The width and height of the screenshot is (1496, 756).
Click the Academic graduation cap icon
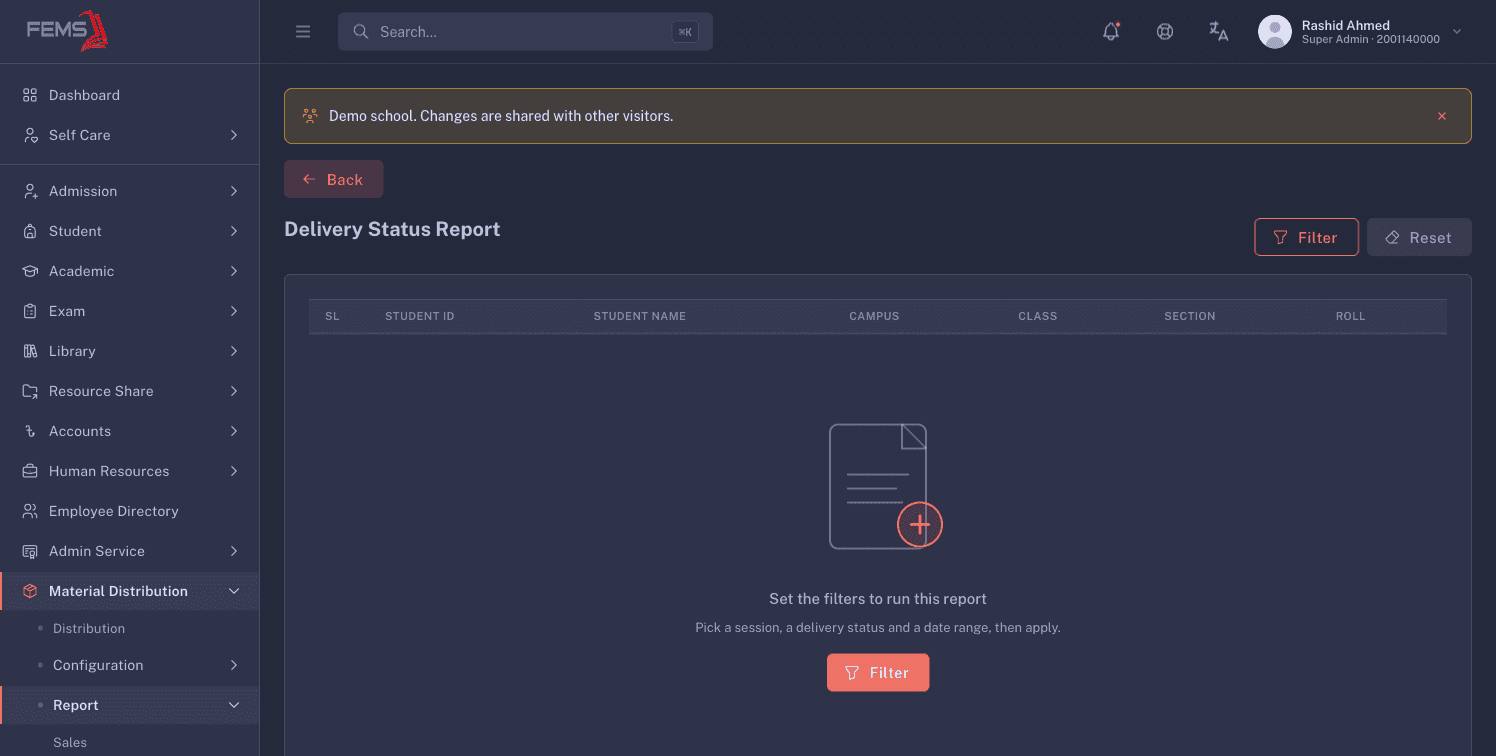(30, 271)
